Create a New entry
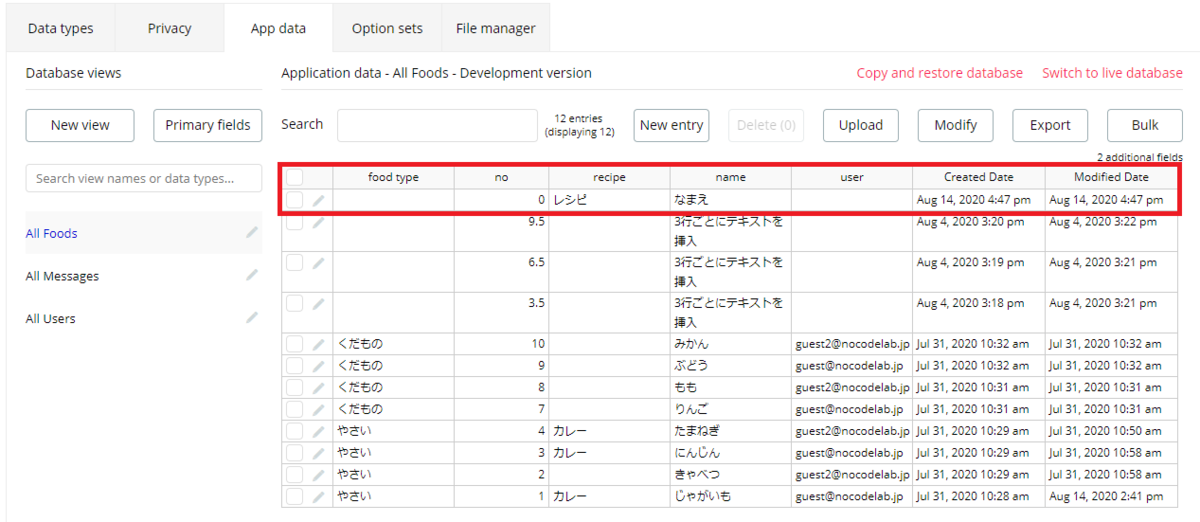Viewport: 1200px width, 522px height. 671,125
